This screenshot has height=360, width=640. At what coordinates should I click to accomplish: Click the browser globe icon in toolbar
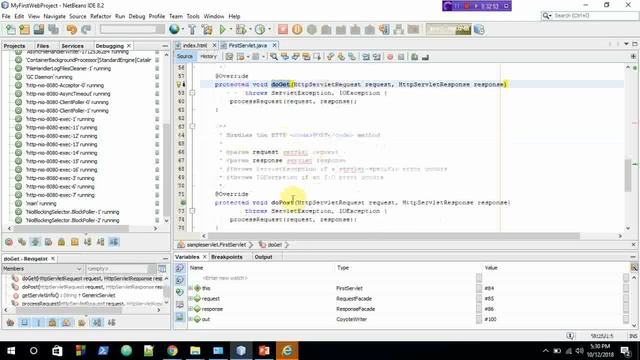point(174,29)
